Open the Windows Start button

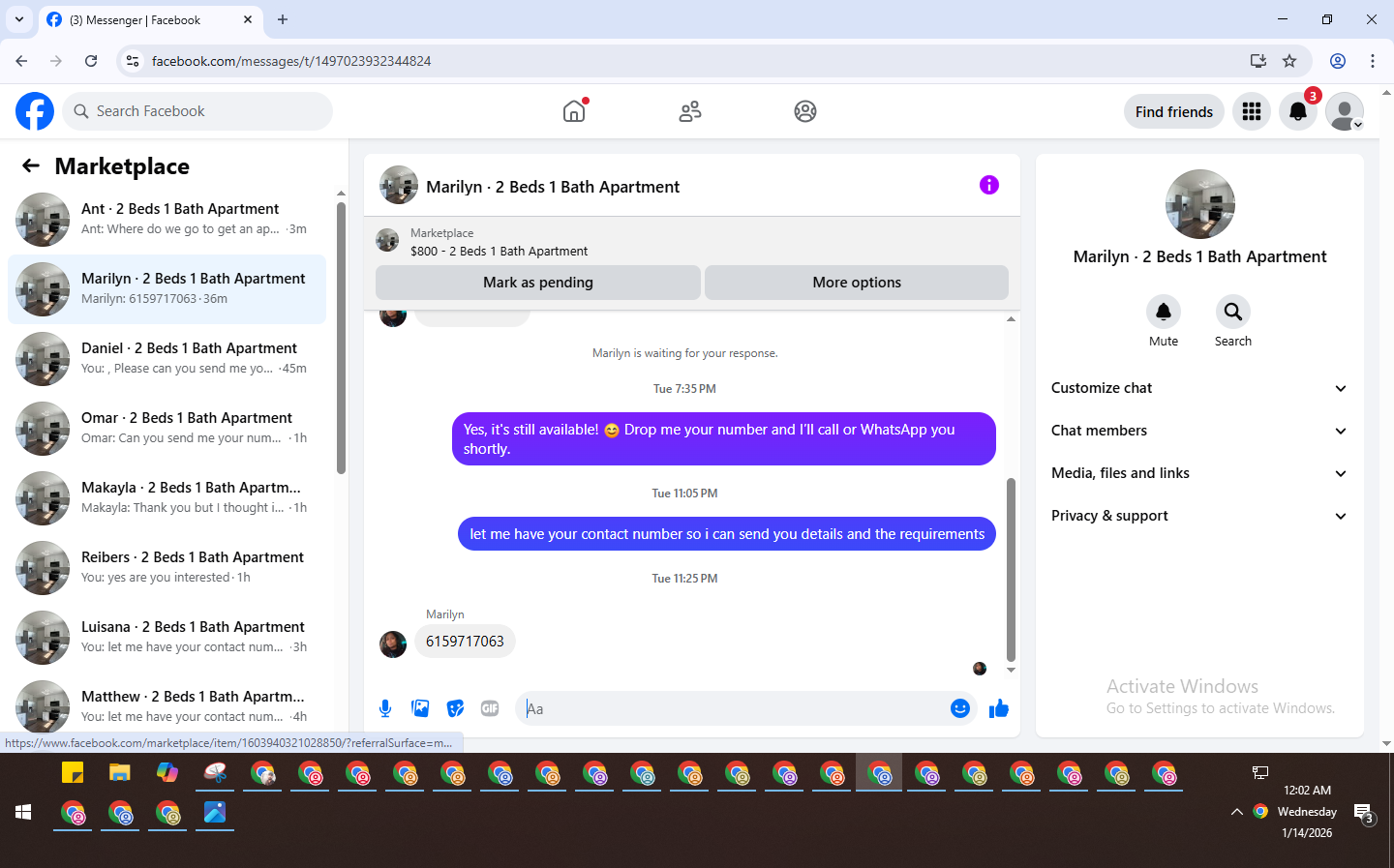point(24,813)
